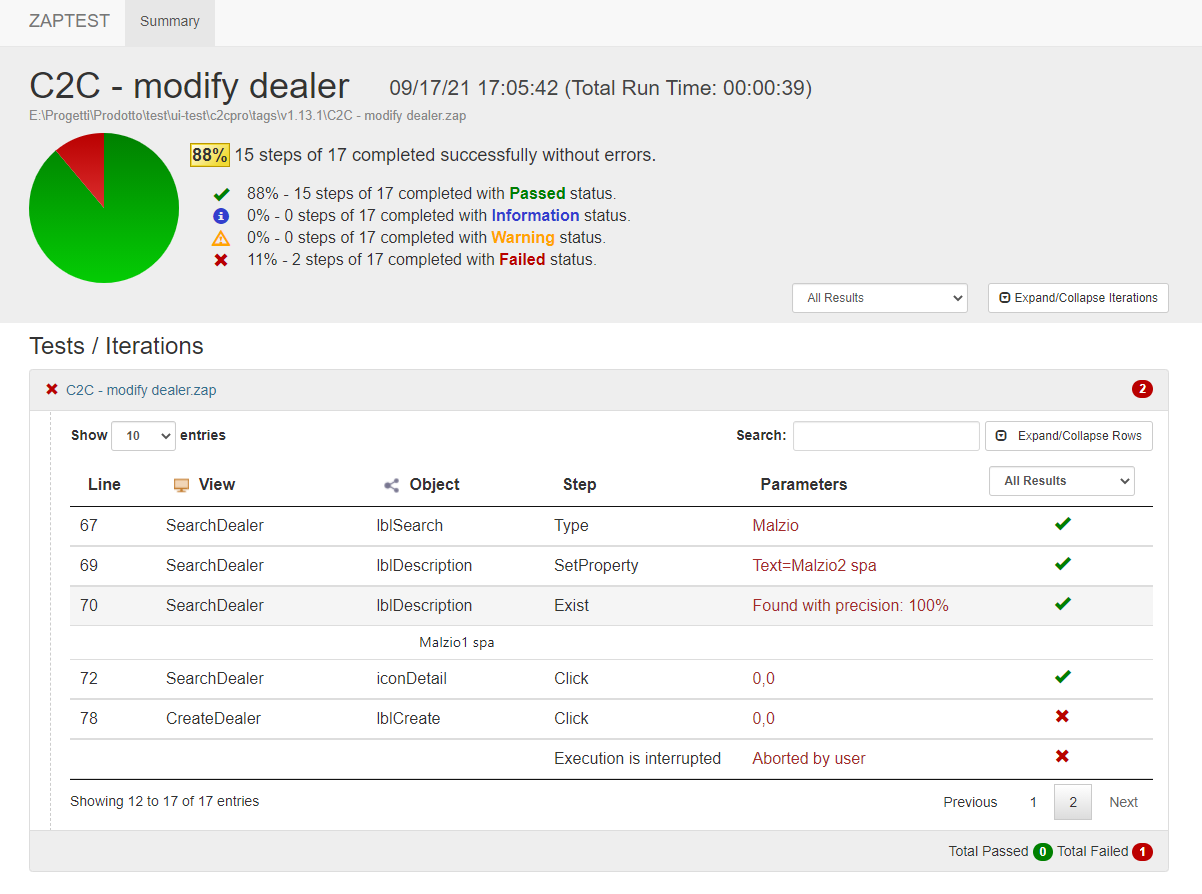Click the line number 78 cell
The image size is (1202, 894).
[x=89, y=719]
